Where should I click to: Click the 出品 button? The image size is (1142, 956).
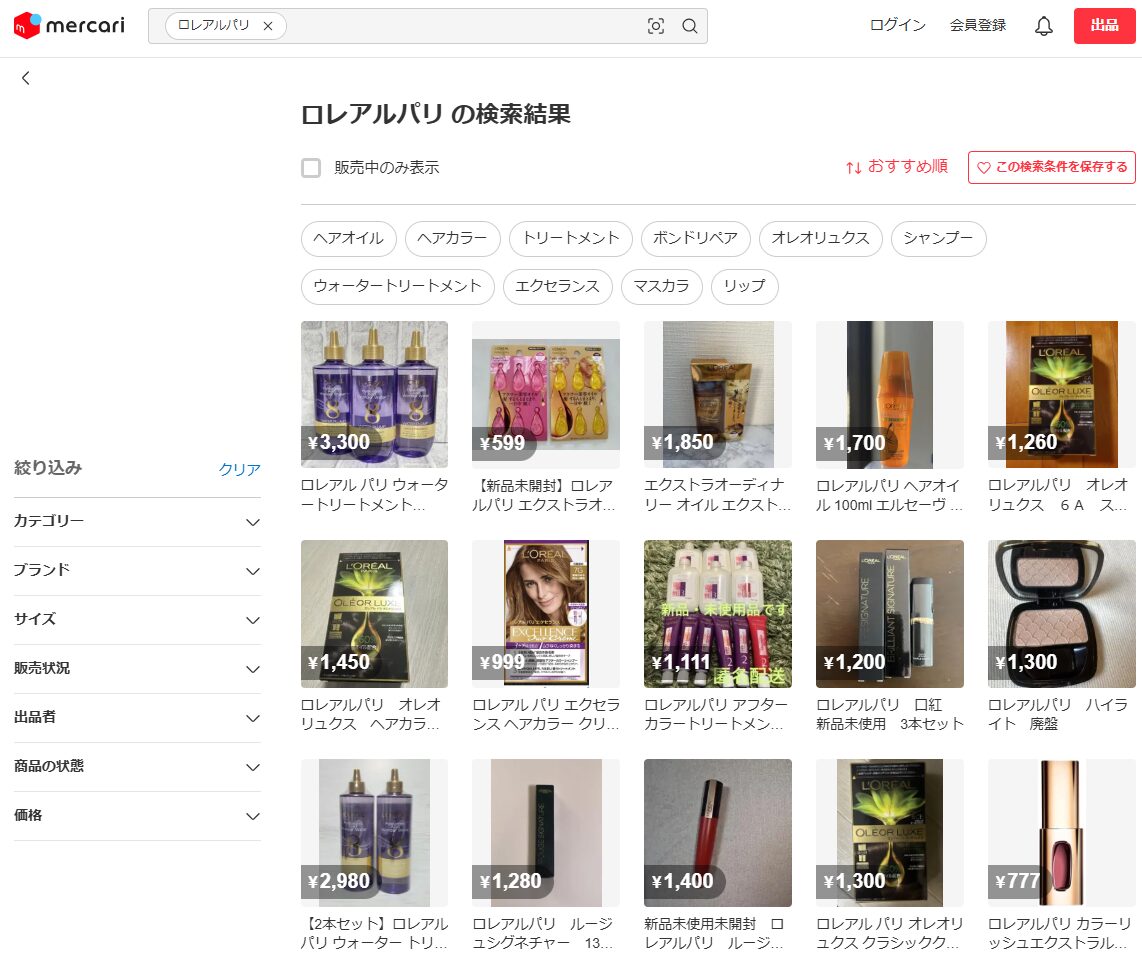pos(1104,25)
